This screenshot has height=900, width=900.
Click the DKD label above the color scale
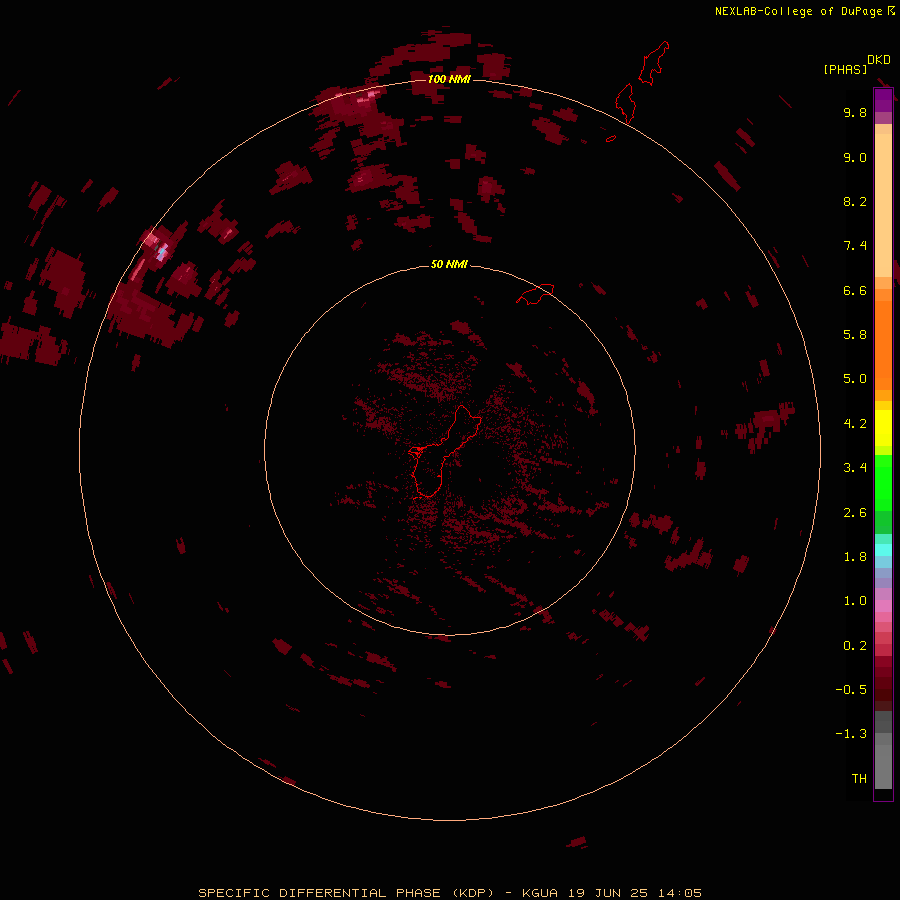tap(879, 59)
